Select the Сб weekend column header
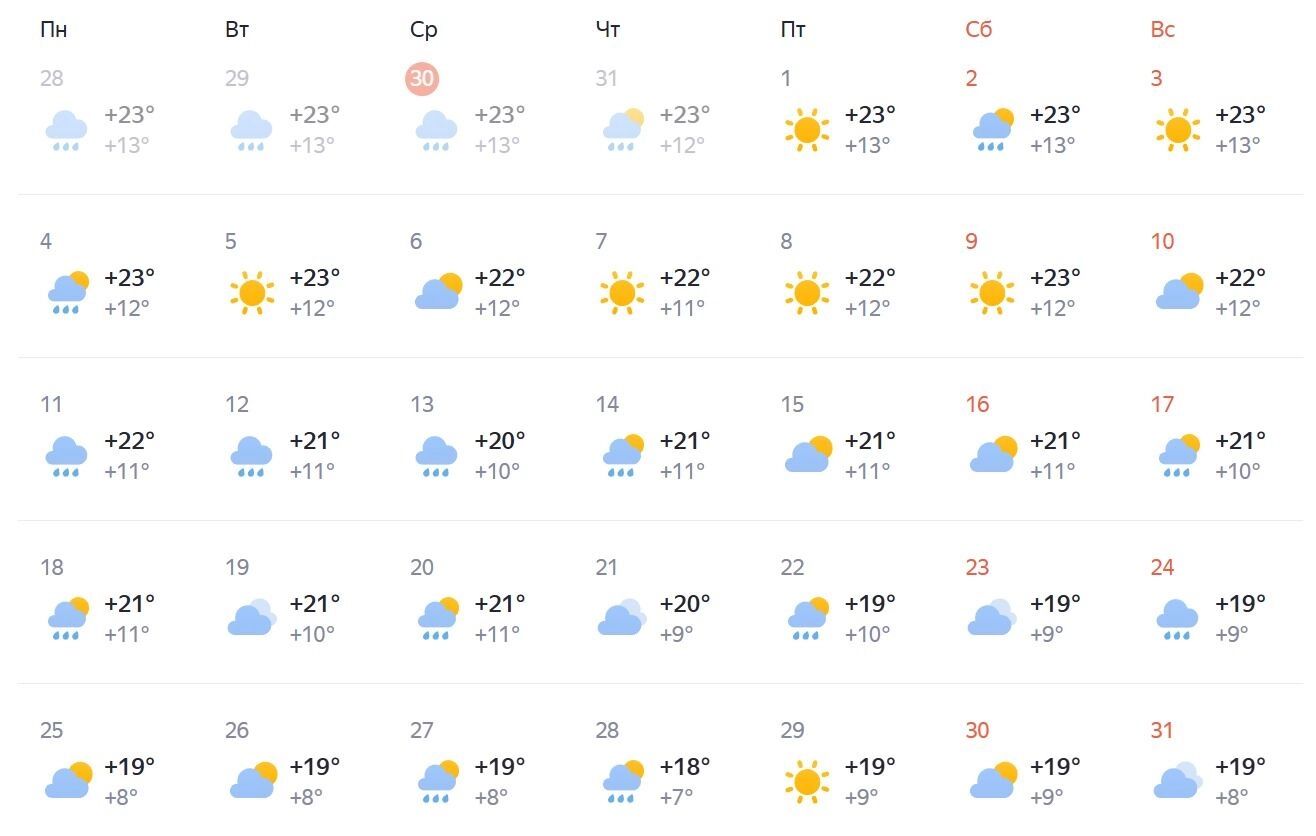Screen dimensions: 1316x836 pyautogui.click(x=979, y=30)
